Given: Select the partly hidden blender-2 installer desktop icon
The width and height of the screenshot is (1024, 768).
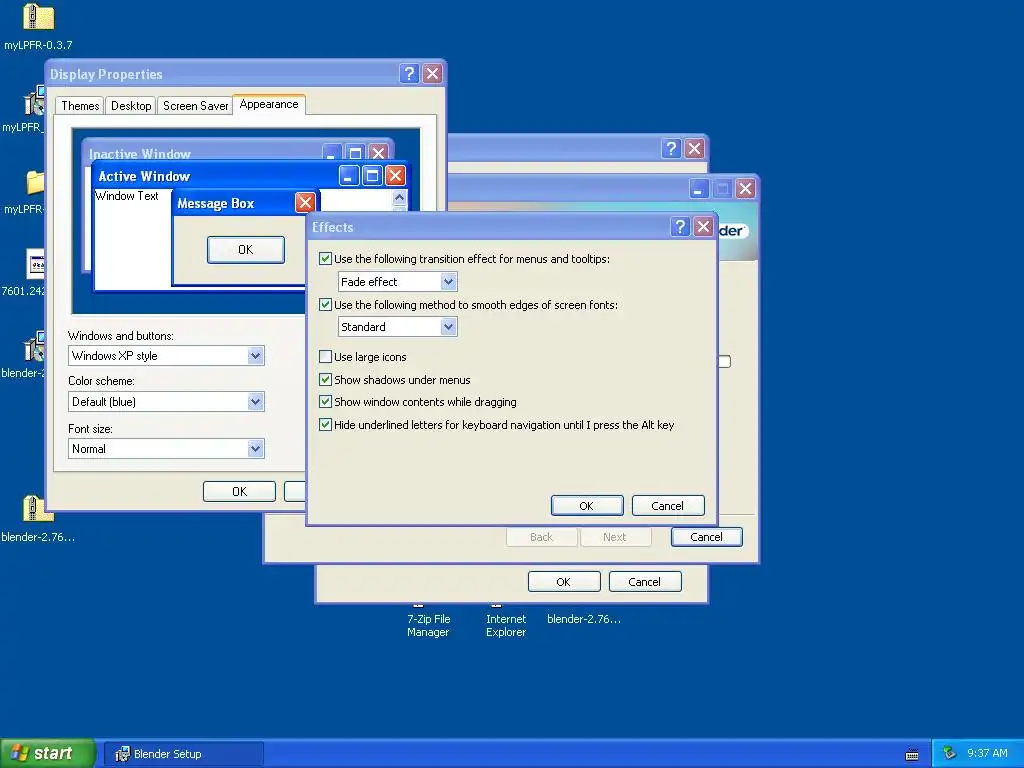Looking at the screenshot, I should point(34,347).
